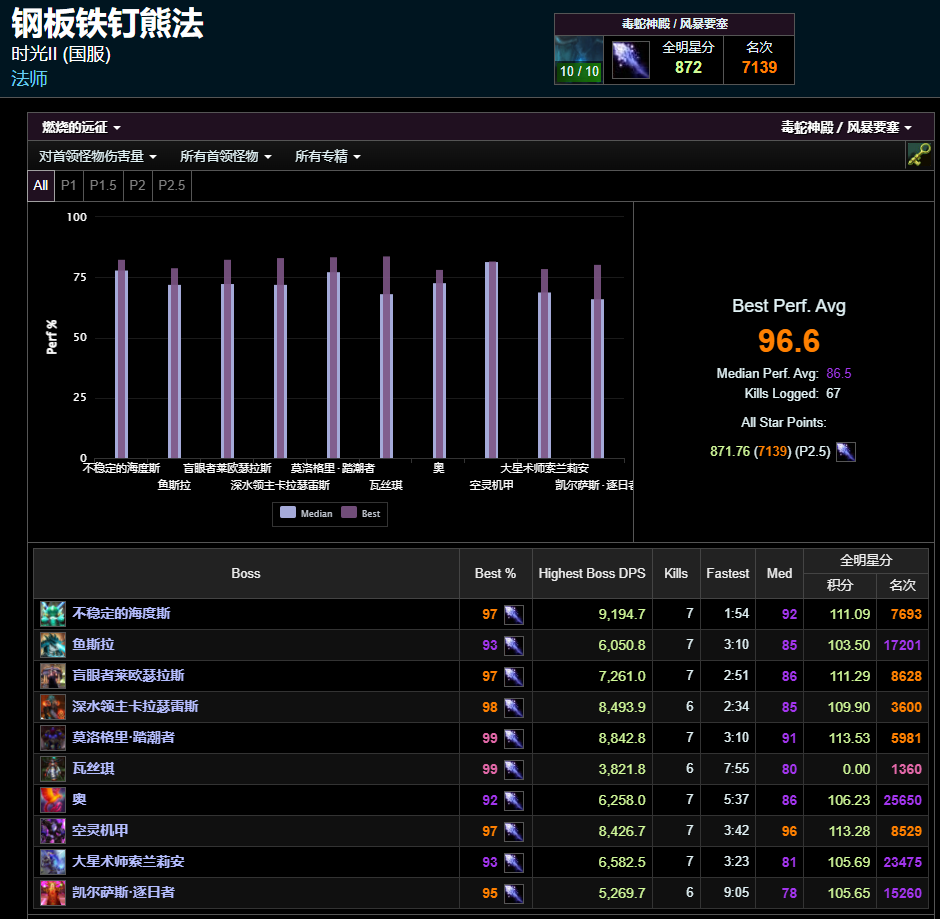Open the 空灵机甲 boss link

100,831
